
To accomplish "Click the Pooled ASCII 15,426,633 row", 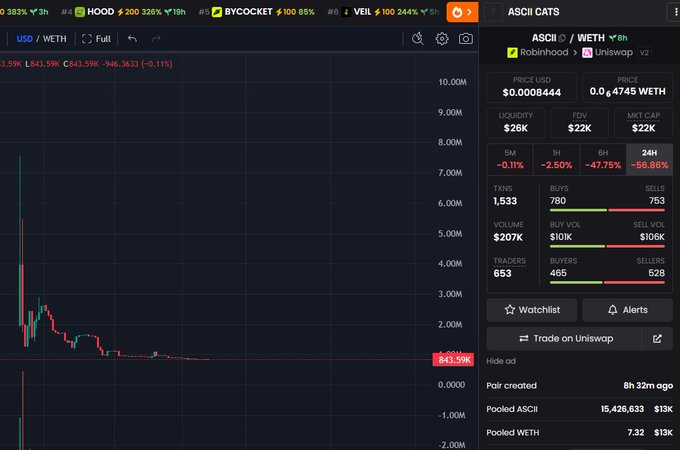I will tap(579, 409).
